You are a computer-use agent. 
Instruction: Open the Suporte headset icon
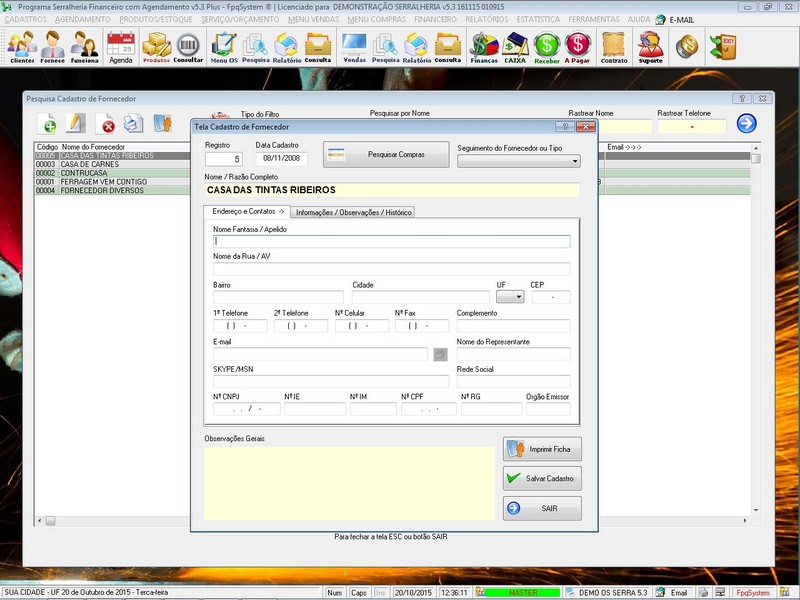651,47
